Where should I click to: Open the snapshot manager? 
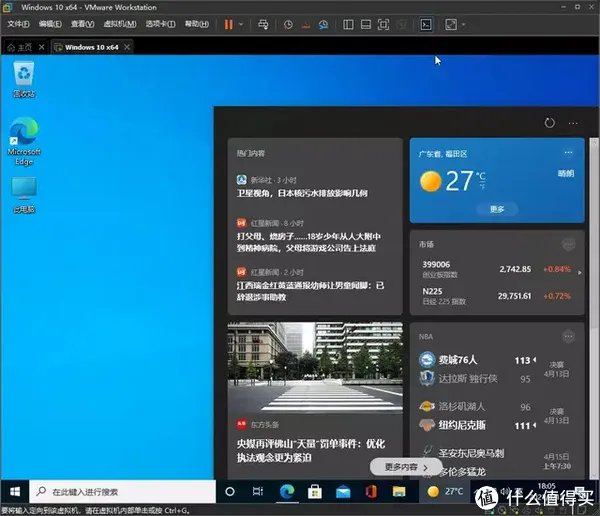(x=323, y=25)
